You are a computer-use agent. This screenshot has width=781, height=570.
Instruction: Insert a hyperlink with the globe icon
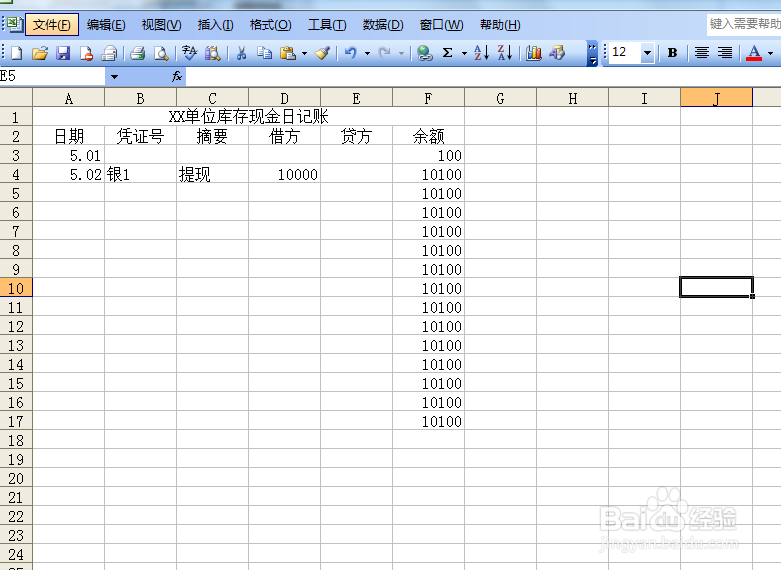(x=424, y=53)
